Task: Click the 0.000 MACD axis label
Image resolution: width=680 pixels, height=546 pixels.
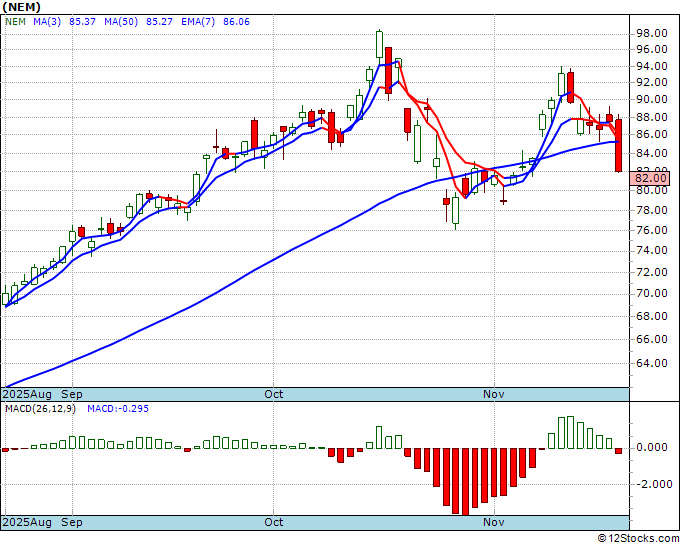Action: click(651, 448)
